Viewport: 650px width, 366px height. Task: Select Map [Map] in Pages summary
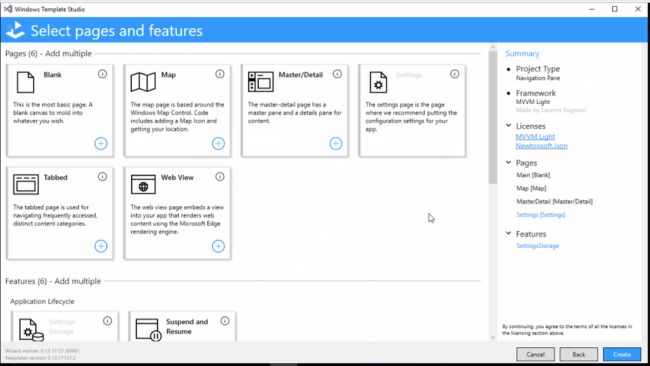click(531, 188)
